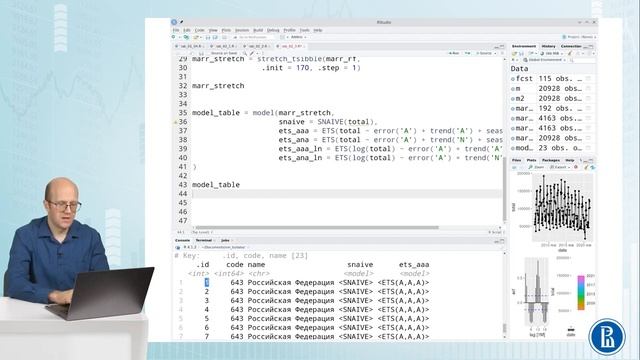View mod… object via grid icon
This screenshot has height=360, width=640.
pos(588,148)
